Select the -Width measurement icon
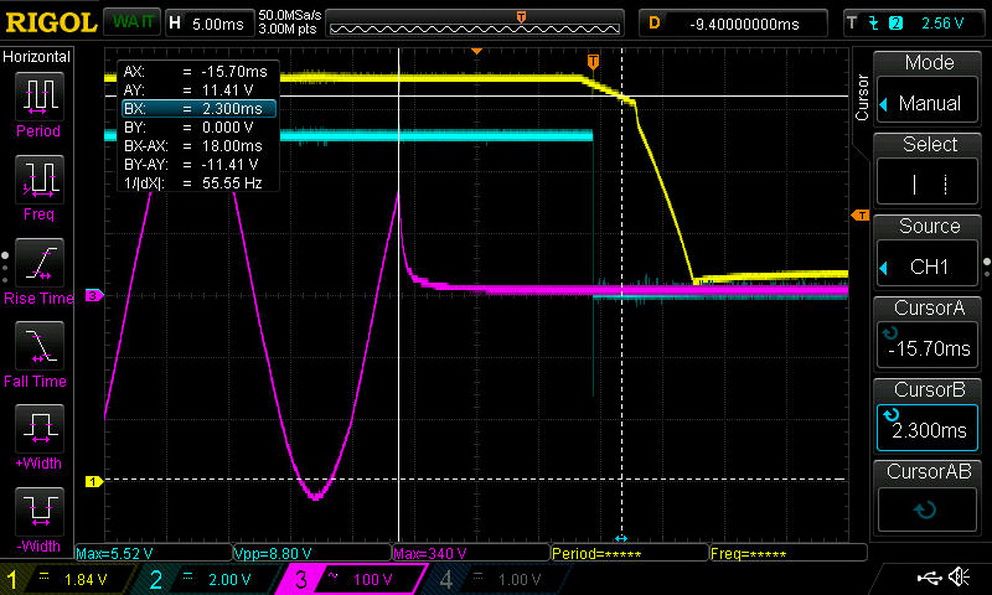The height and width of the screenshot is (595, 992). (x=39, y=511)
